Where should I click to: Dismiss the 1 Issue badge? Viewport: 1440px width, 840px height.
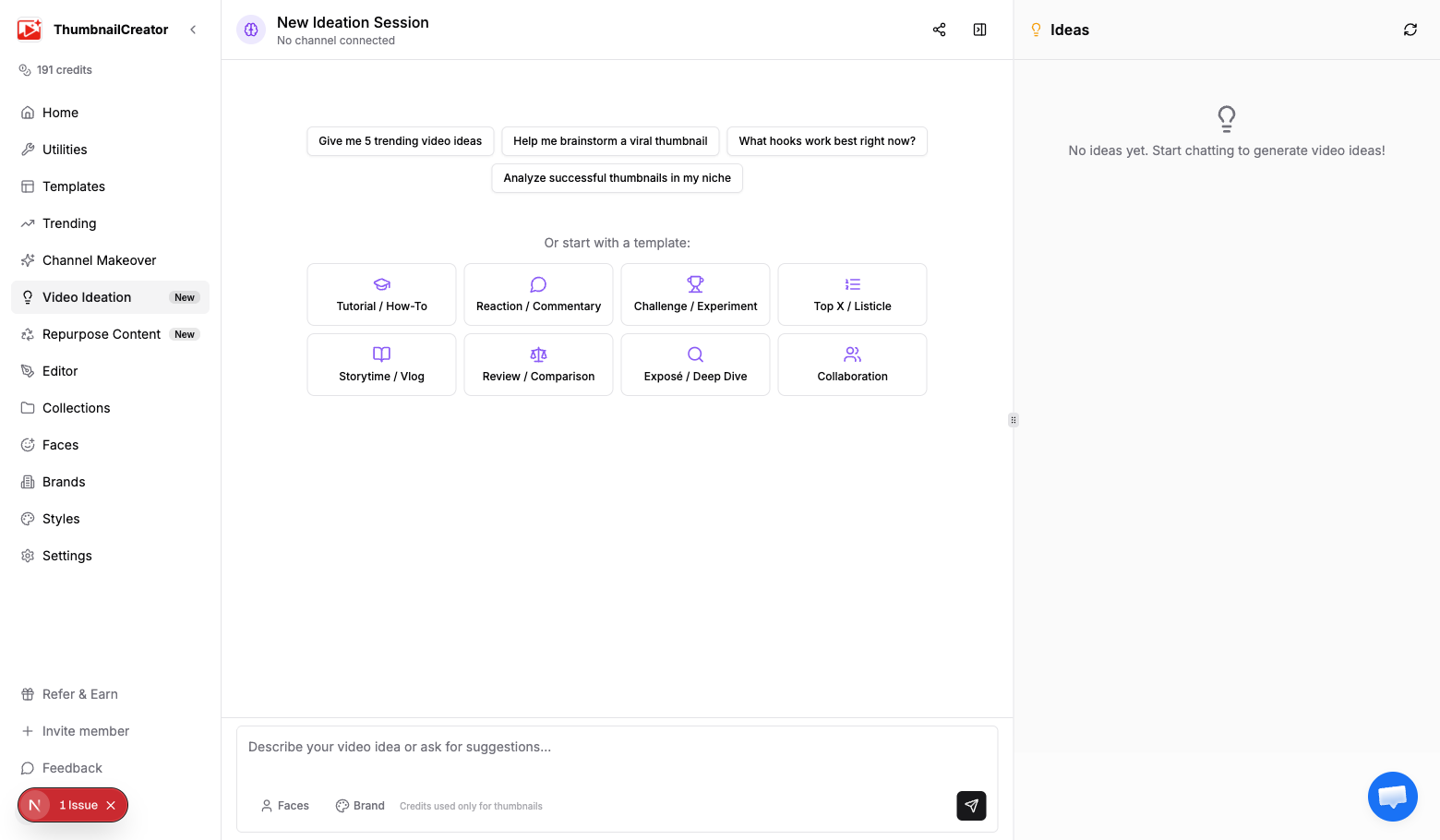[110, 804]
